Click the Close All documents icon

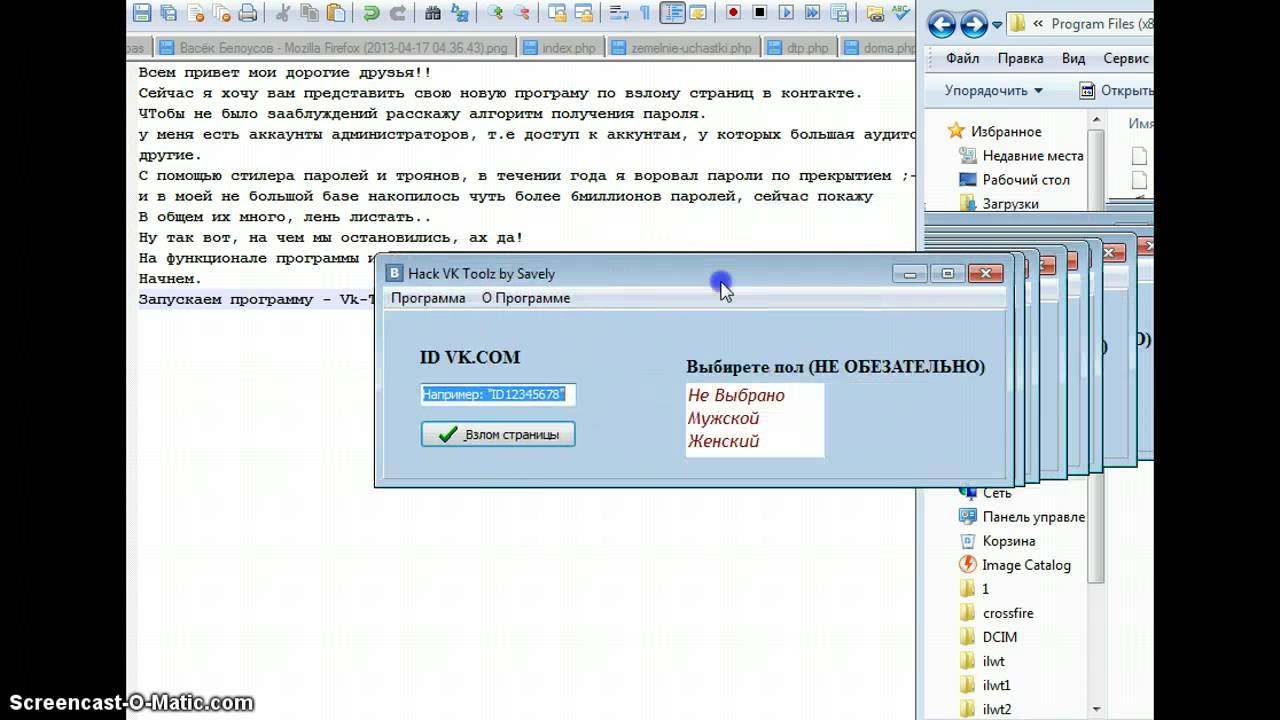tap(220, 13)
